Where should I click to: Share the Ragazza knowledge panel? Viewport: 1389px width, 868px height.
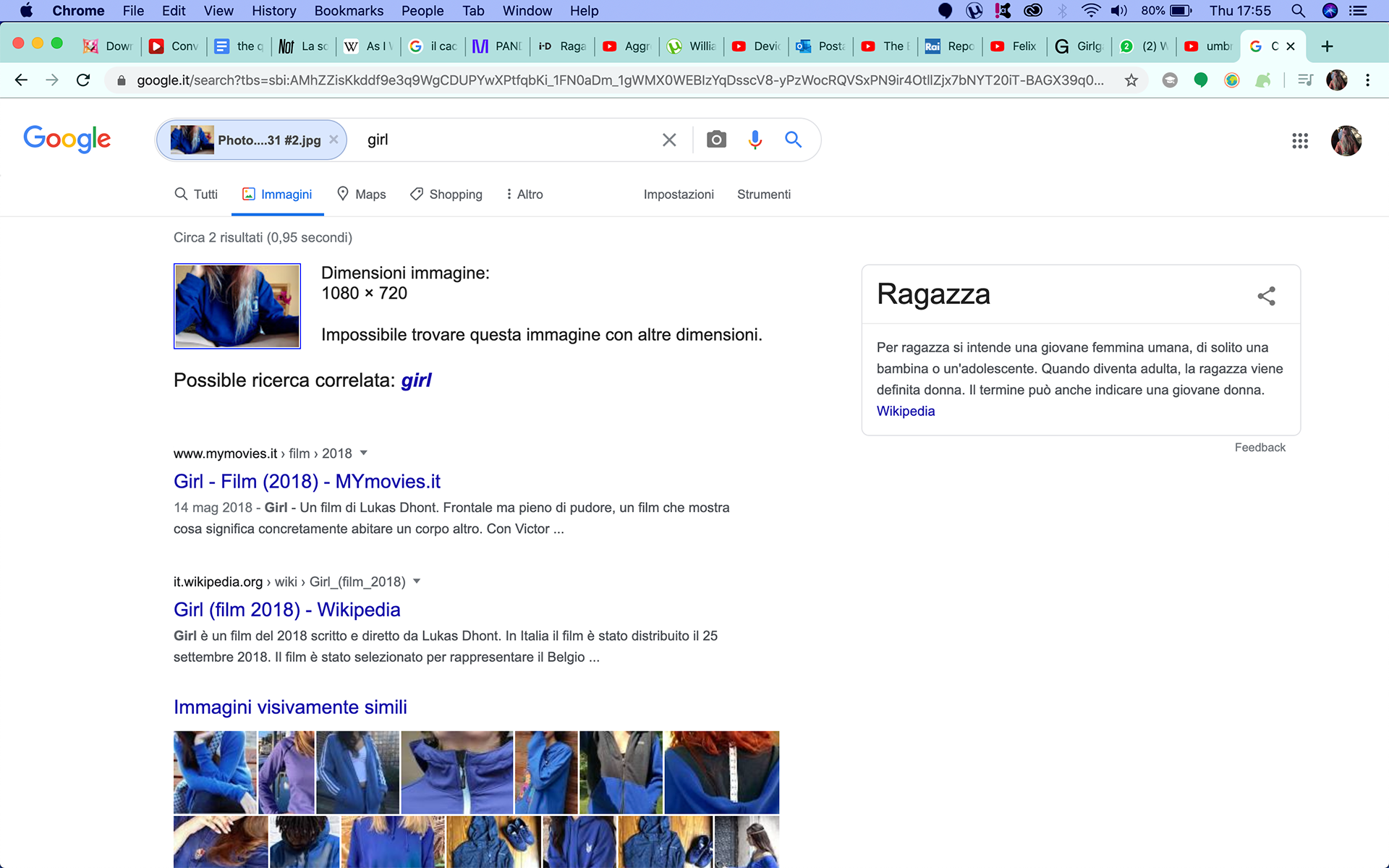[1266, 295]
